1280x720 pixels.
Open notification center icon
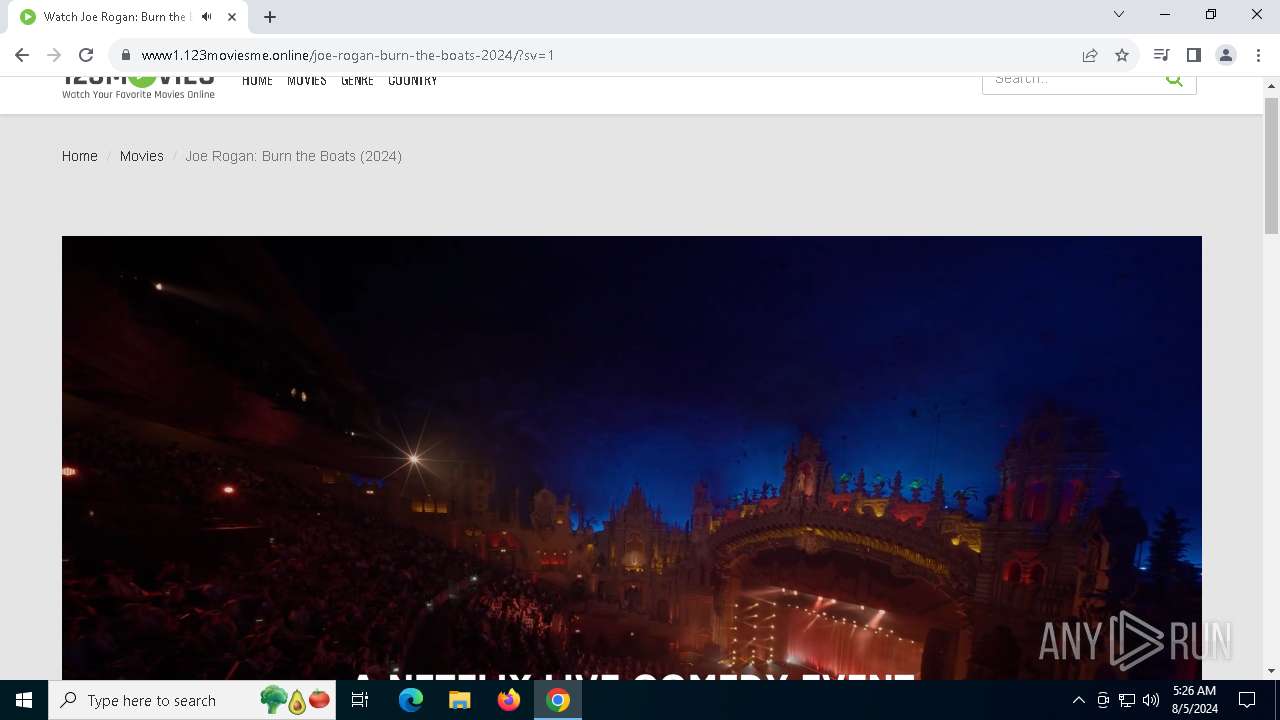(x=1247, y=700)
